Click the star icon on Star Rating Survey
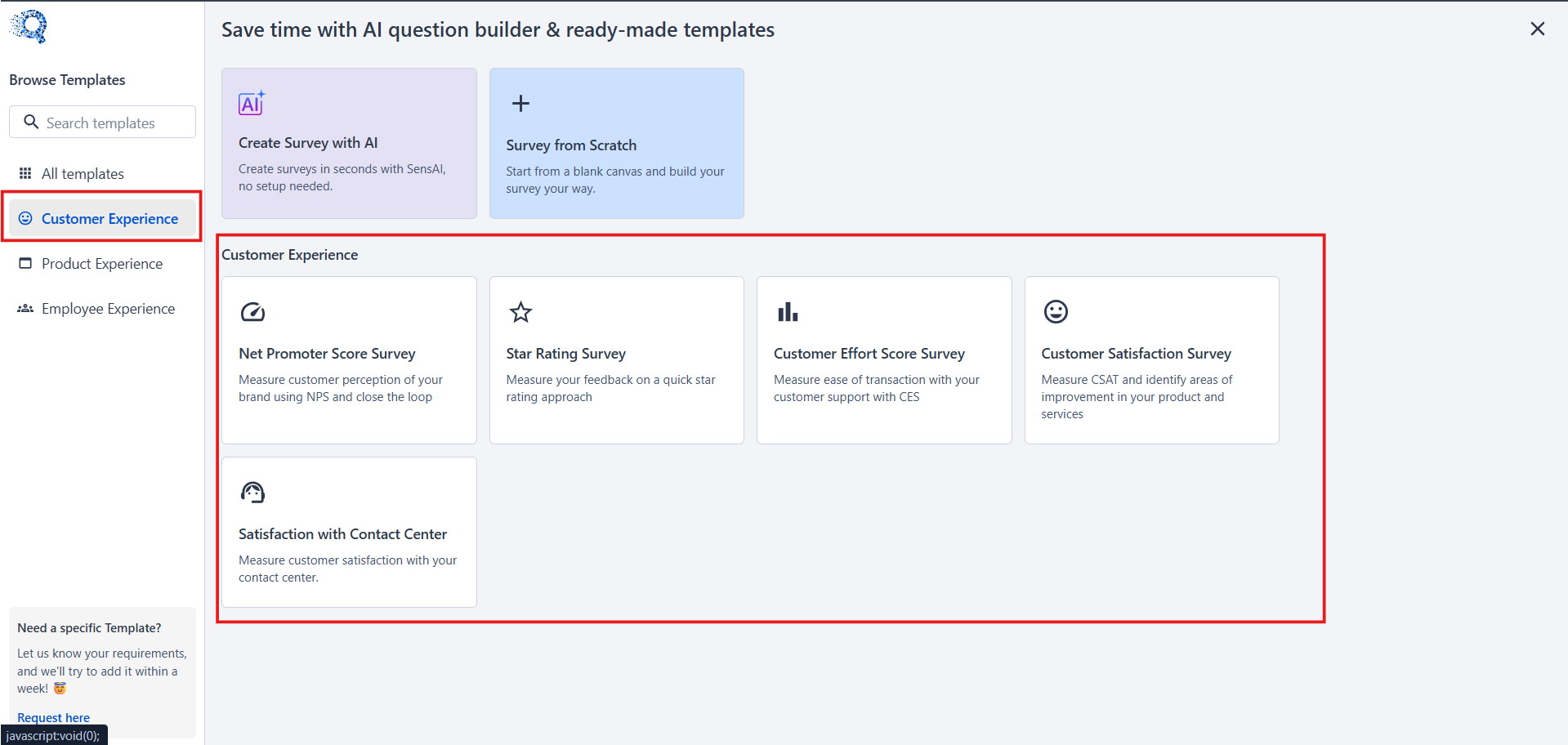 [x=520, y=312]
